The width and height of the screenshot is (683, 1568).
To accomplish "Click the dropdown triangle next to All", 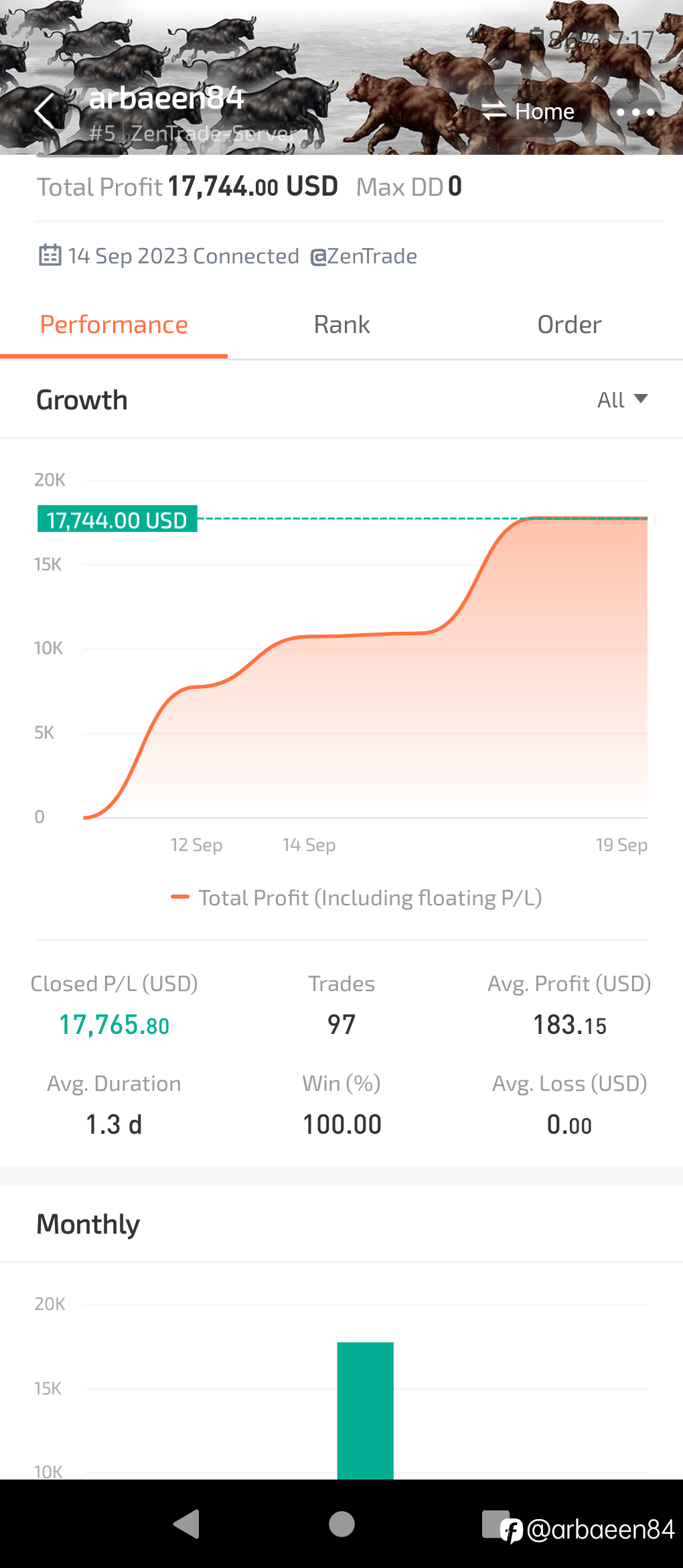I will point(641,399).
